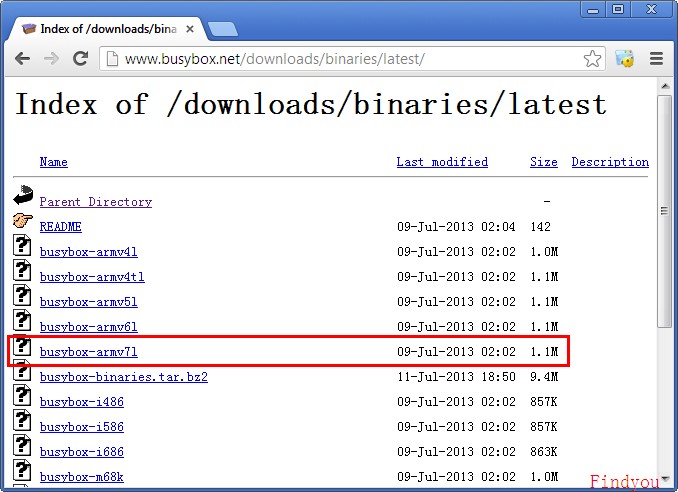Bookmark this page with the star icon

pos(592,58)
